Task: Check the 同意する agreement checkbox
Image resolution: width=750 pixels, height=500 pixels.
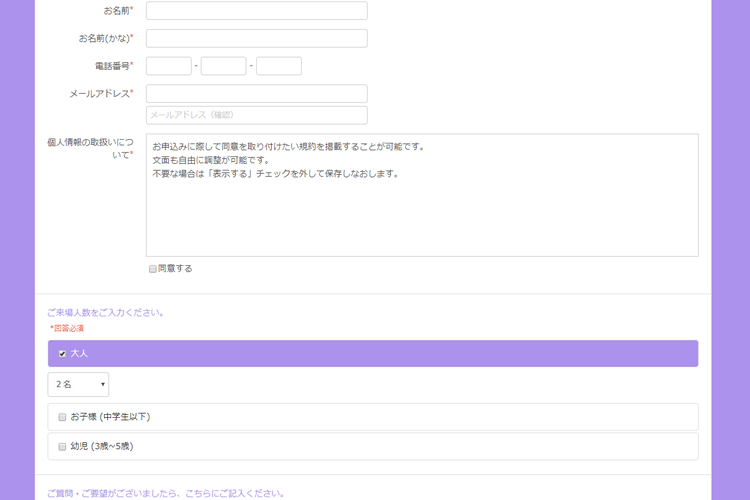Action: 153,269
